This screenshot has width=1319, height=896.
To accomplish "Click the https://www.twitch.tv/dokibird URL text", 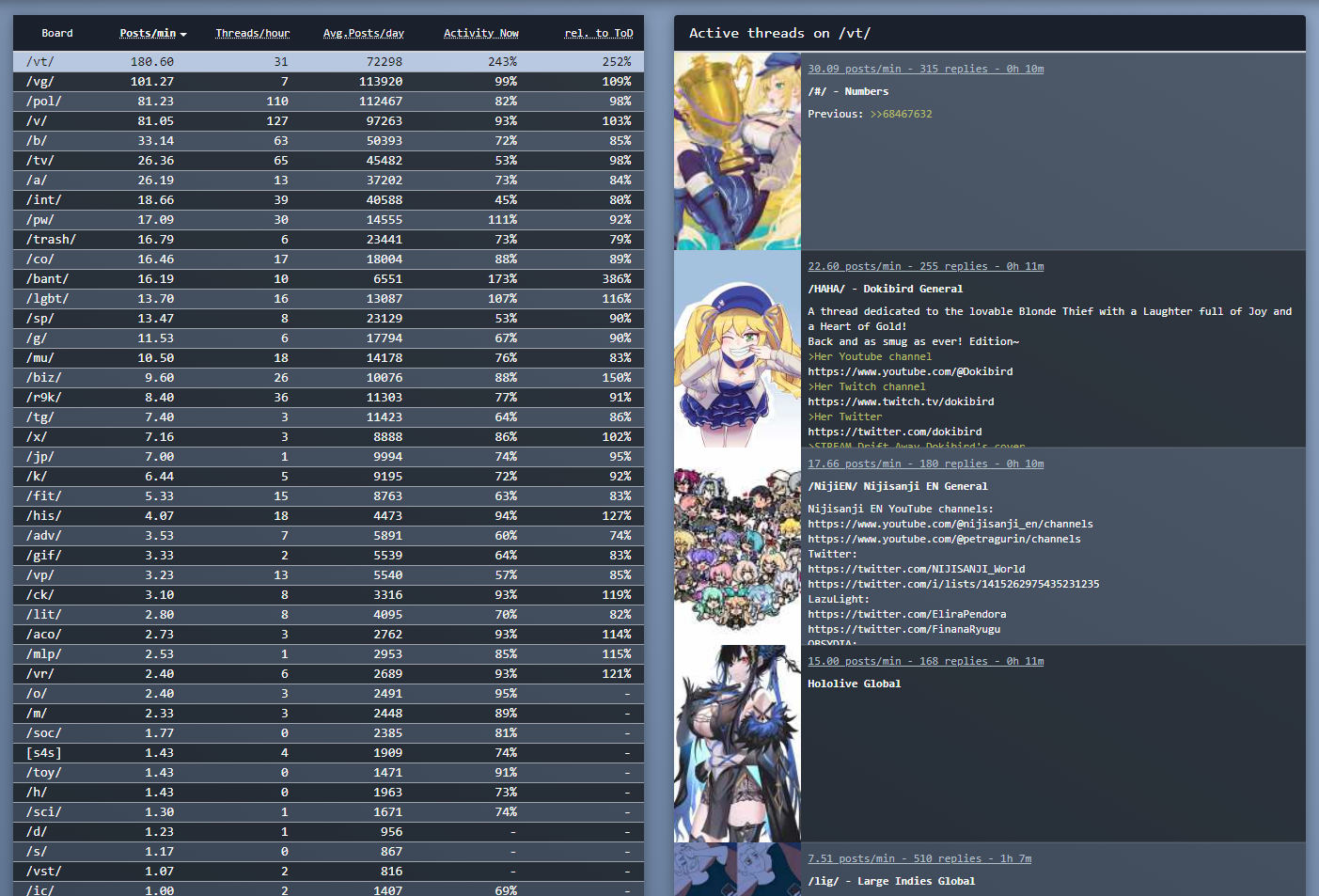I will point(901,401).
